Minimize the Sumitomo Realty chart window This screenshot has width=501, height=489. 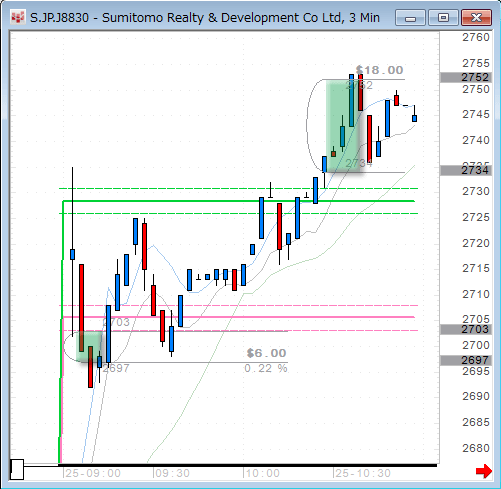tap(410, 17)
